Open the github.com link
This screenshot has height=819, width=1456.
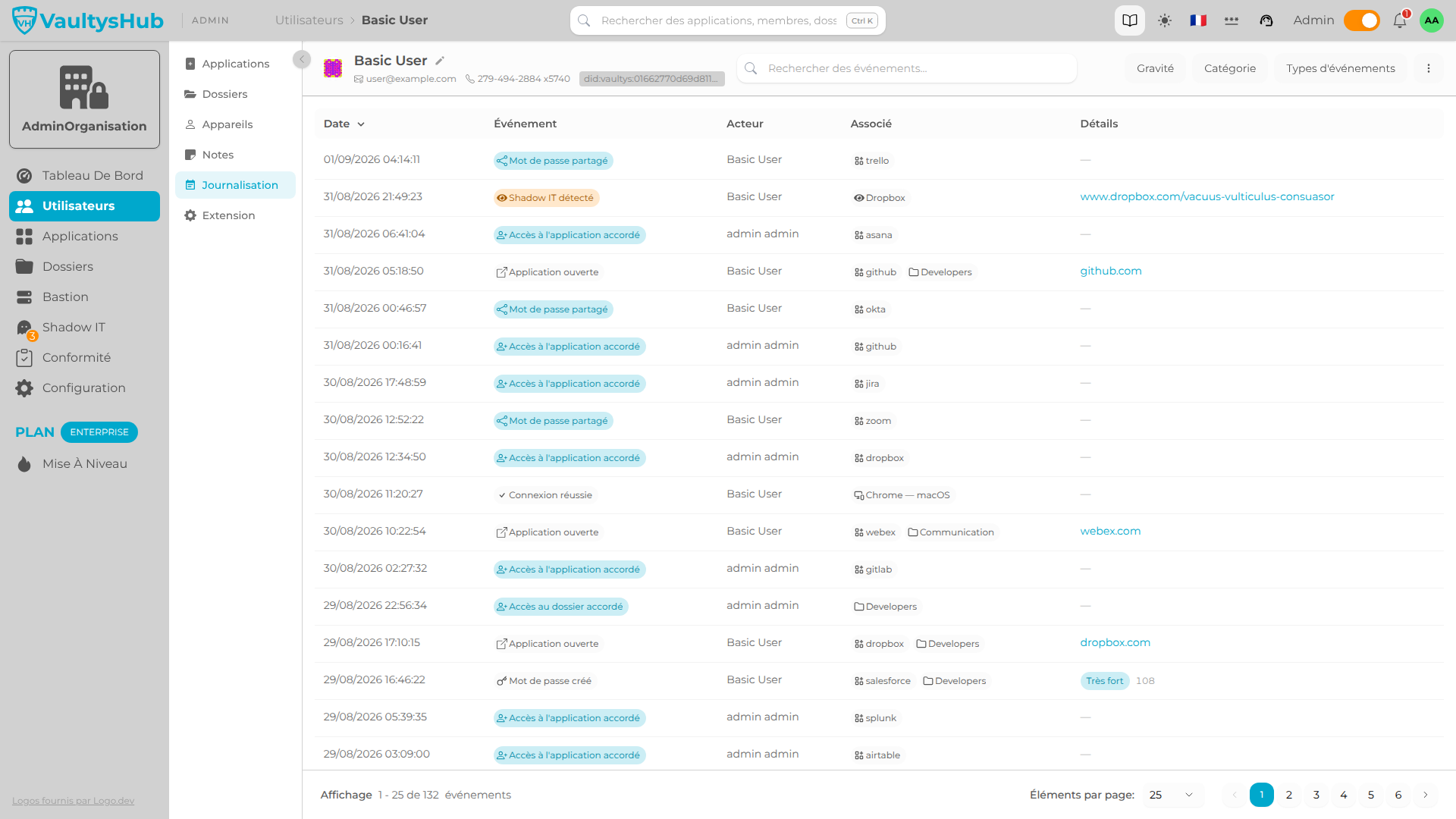tap(1111, 271)
